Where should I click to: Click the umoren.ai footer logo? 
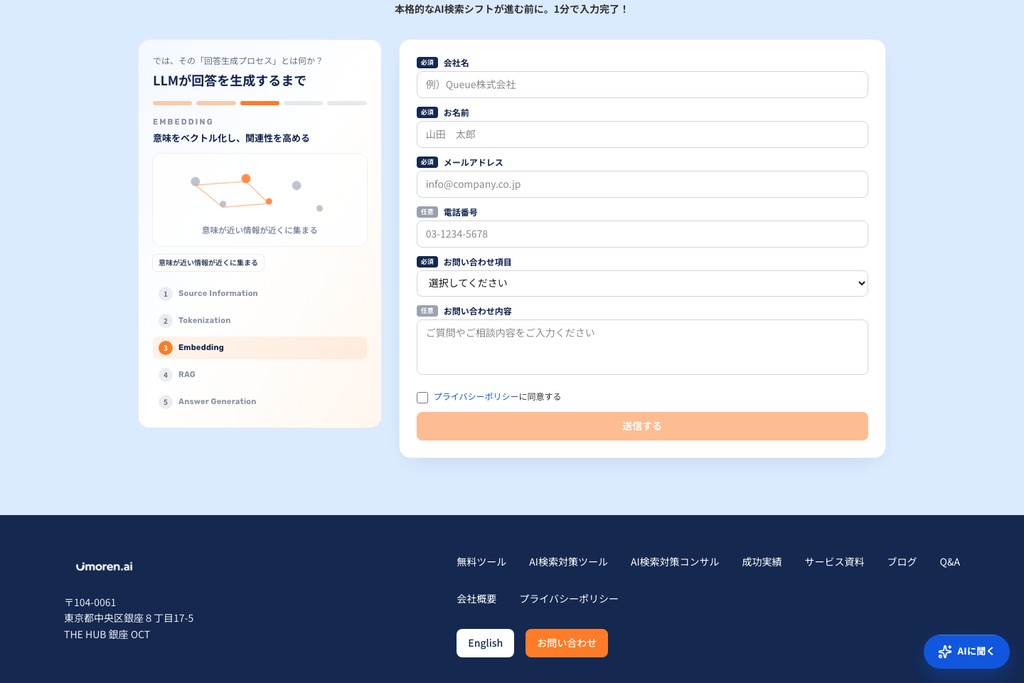(104, 566)
